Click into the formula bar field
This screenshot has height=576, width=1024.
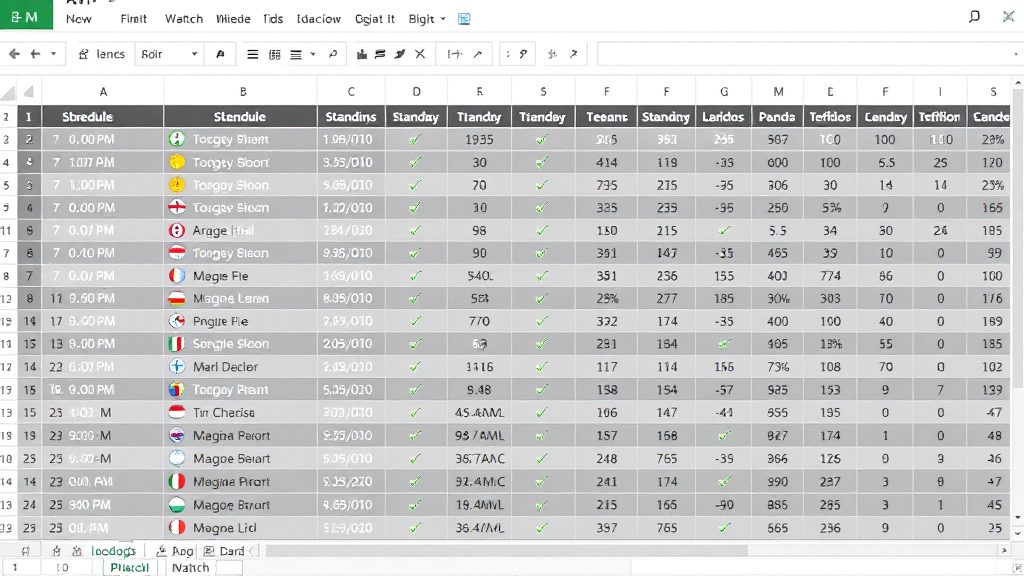(808, 54)
